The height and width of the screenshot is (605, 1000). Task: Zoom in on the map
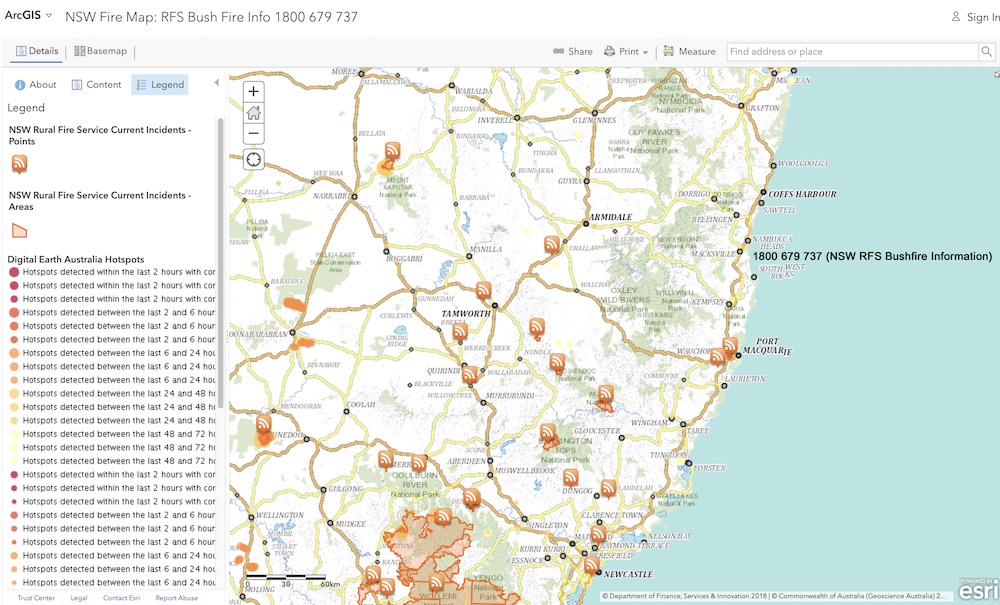point(253,91)
